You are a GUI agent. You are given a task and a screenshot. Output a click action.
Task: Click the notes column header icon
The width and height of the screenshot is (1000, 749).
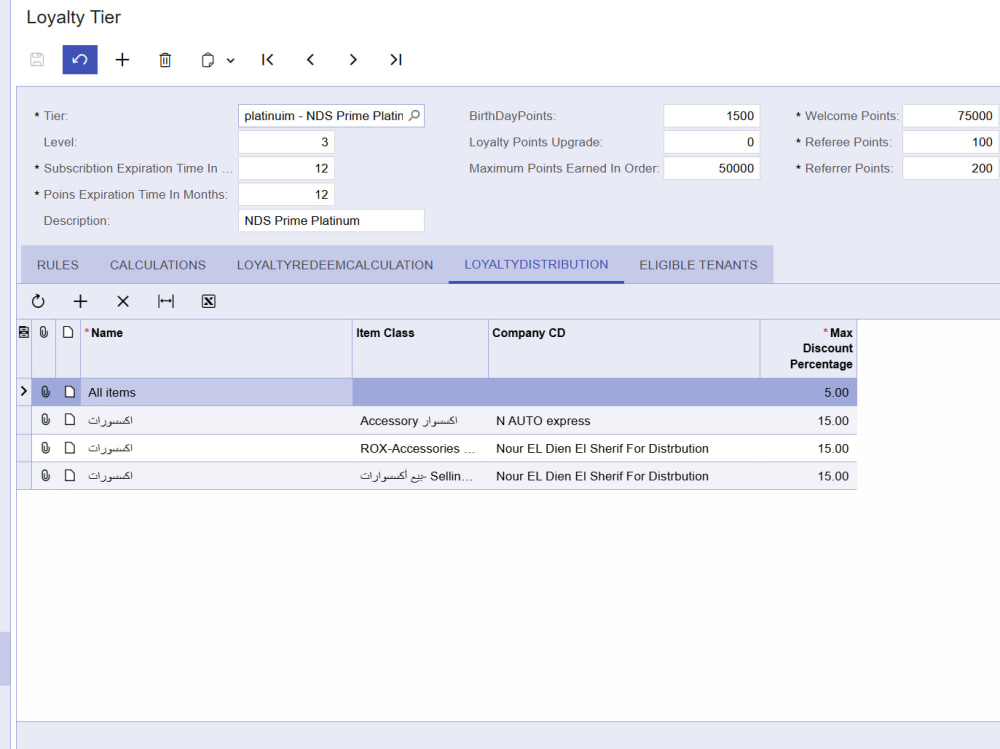point(68,332)
